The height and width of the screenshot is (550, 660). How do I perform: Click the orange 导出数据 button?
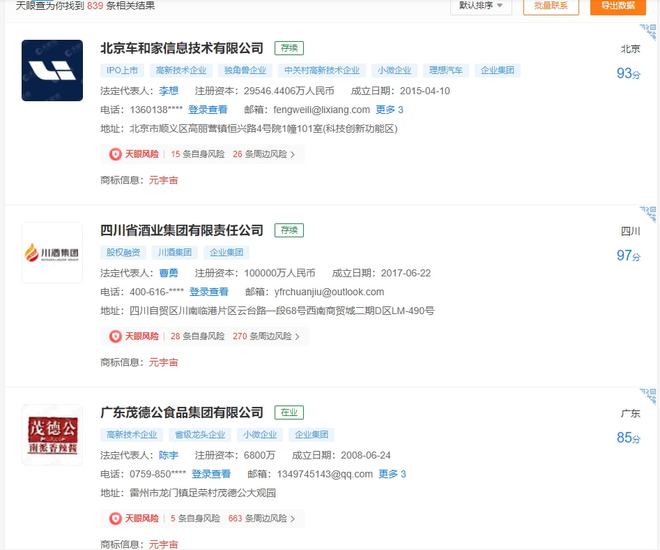pos(618,6)
